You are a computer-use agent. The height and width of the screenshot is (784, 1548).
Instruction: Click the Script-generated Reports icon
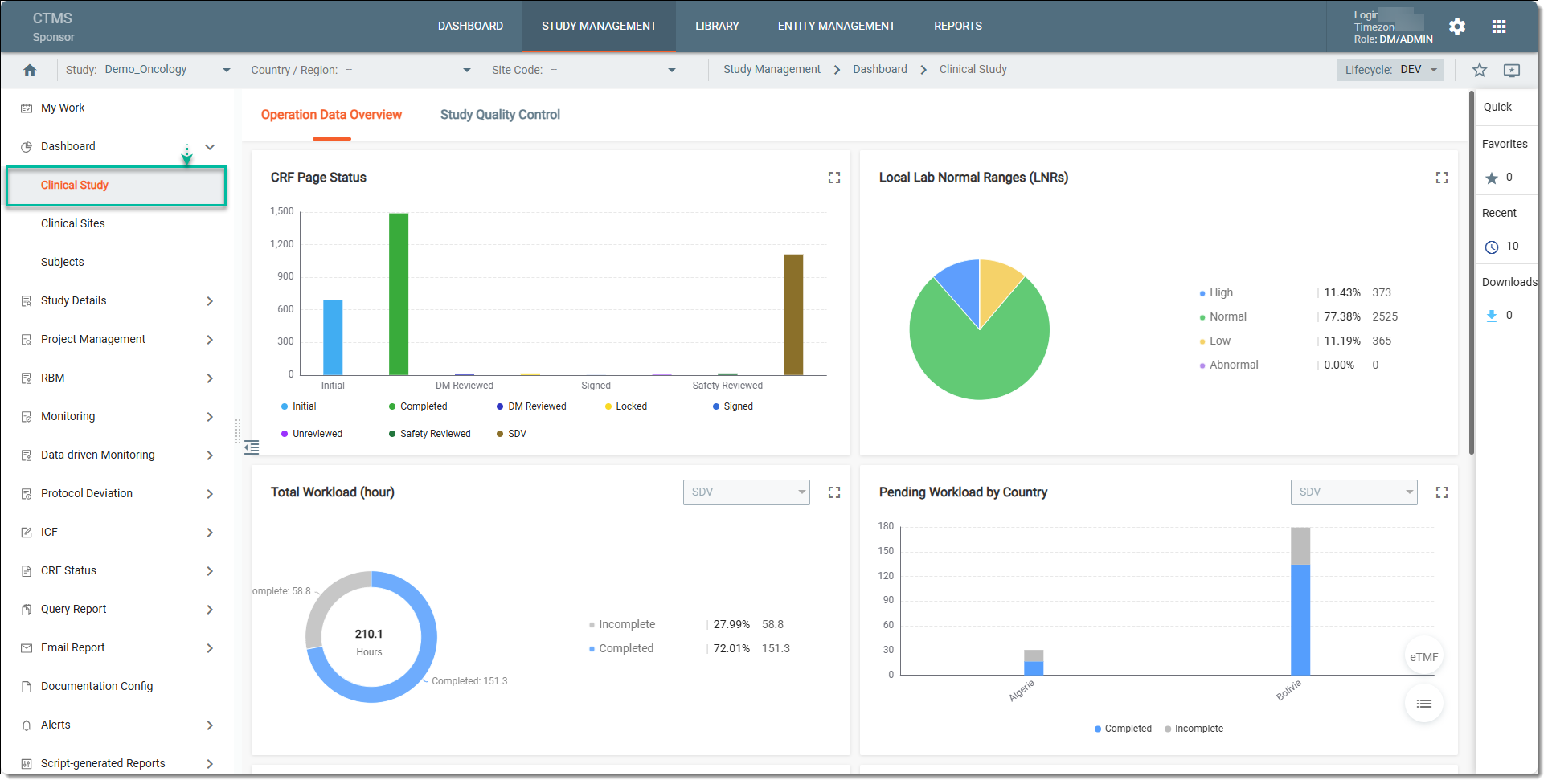point(27,764)
